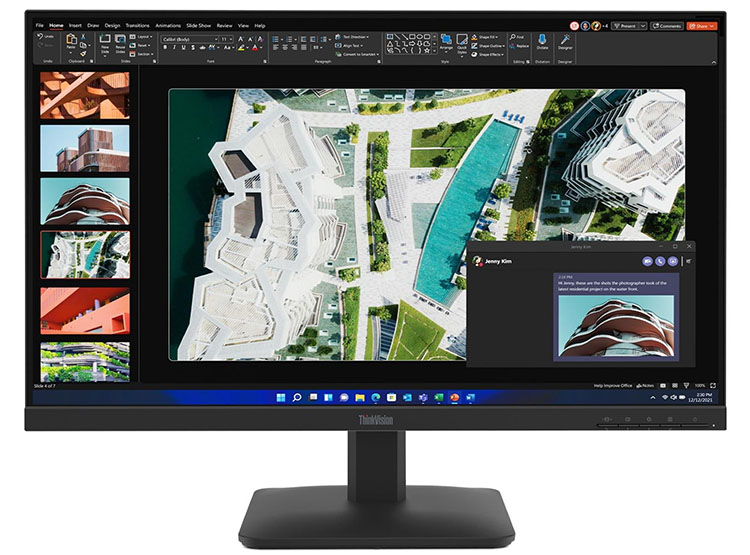Click the Cut scissors icon
This screenshot has width=750, height=555.
(83, 36)
